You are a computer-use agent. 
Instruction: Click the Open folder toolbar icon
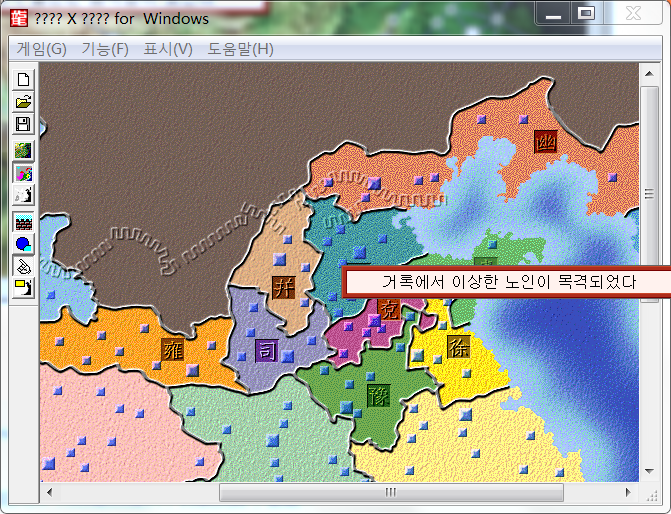tap(23, 102)
